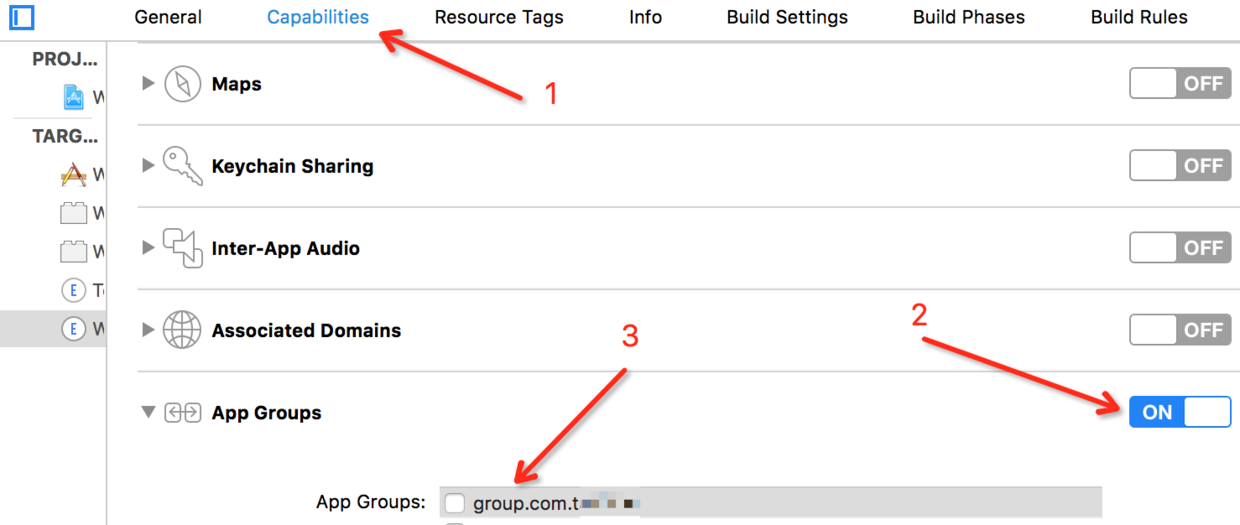Turn off the App Groups switch
This screenshot has height=525, width=1240.
[x=1180, y=412]
